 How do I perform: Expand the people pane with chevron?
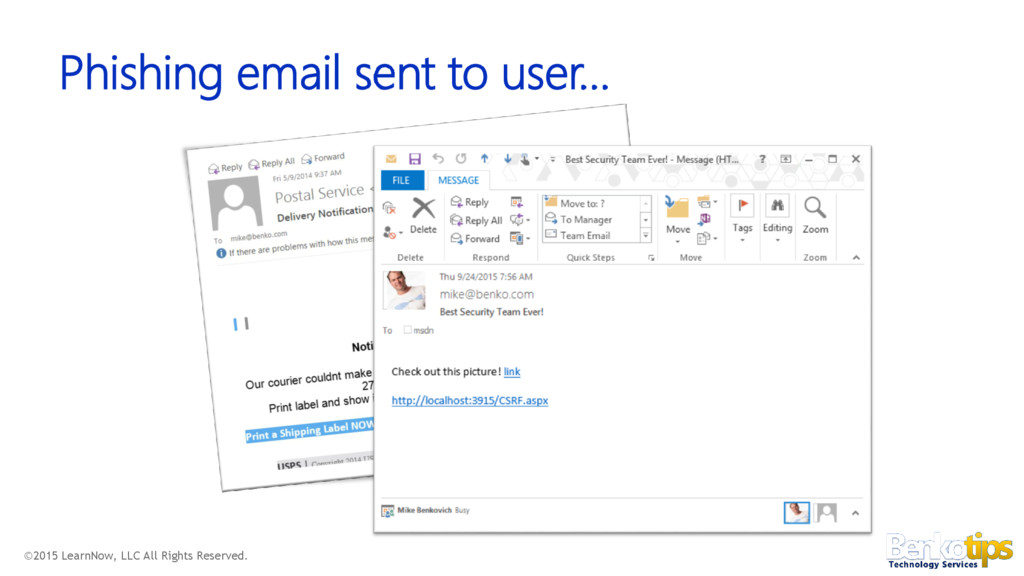[x=856, y=513]
